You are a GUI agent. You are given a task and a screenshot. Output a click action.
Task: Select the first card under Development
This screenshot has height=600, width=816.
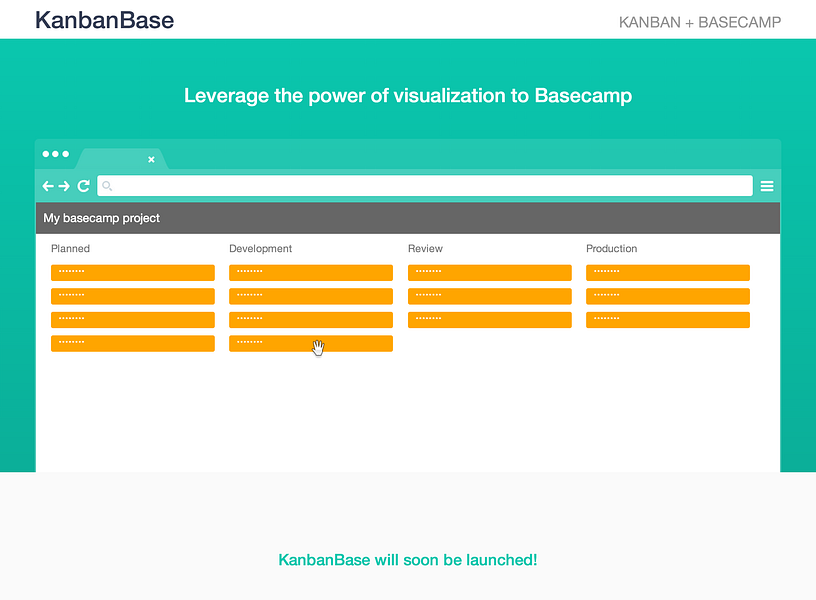click(311, 273)
